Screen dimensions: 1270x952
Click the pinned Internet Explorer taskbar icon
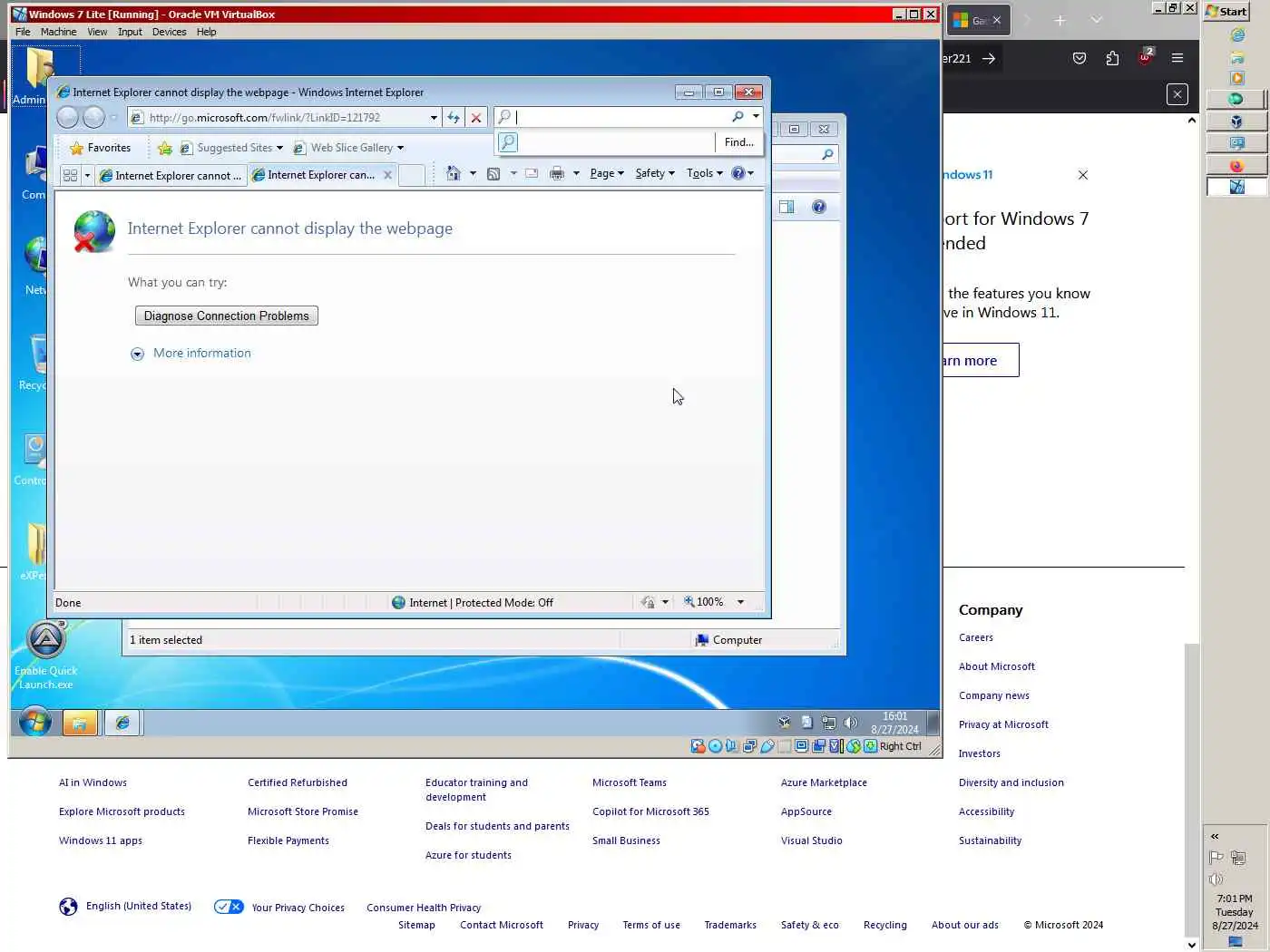pyautogui.click(x=122, y=723)
